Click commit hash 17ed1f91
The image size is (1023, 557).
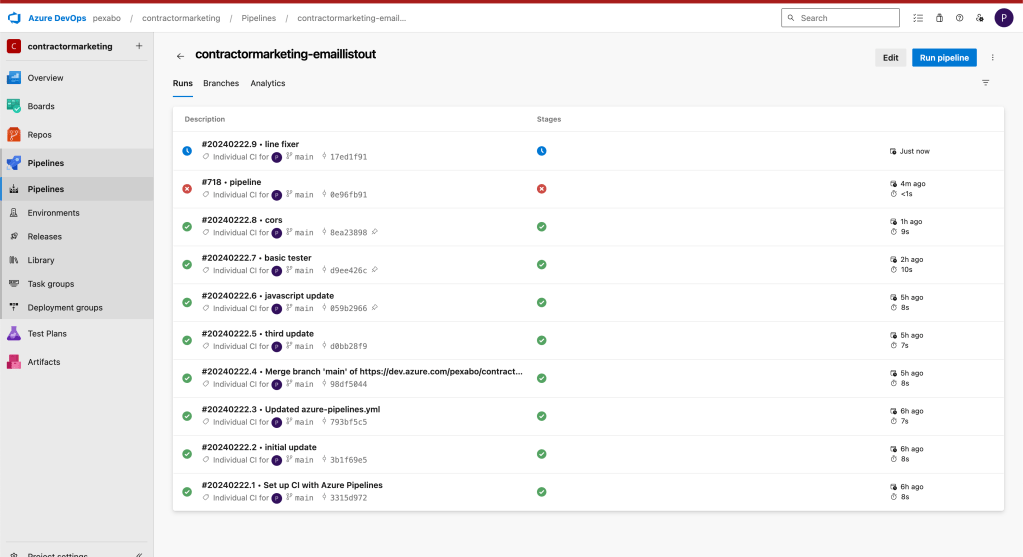click(348, 157)
